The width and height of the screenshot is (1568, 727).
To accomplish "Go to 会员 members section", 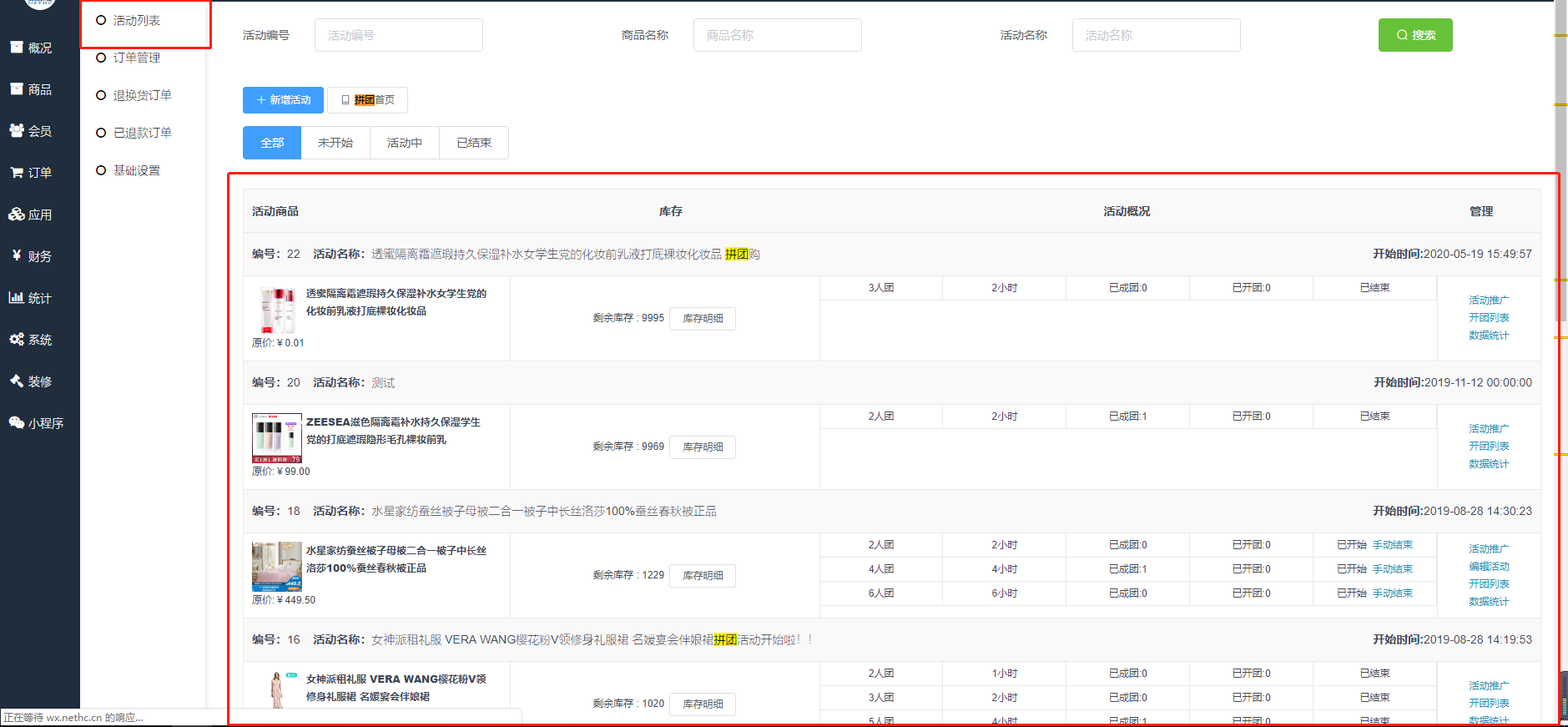I will (31, 131).
